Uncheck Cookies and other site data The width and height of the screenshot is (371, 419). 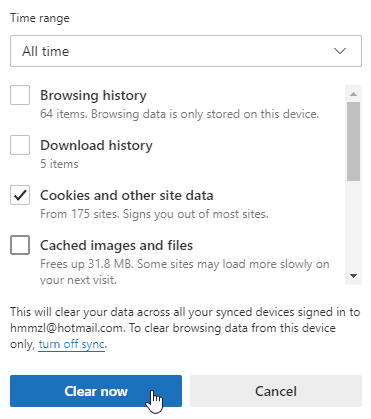point(20,195)
